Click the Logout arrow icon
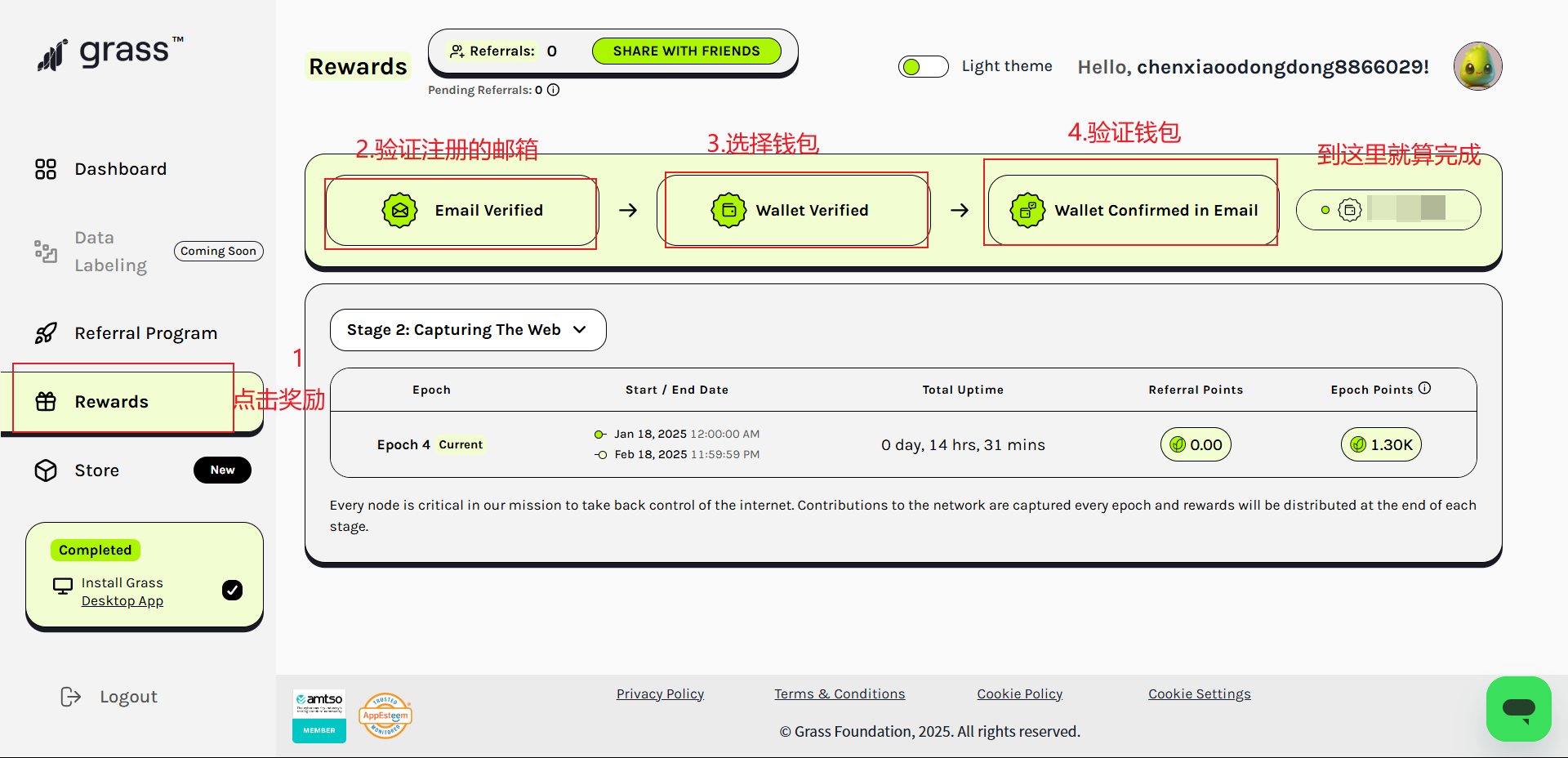This screenshot has height=758, width=1568. pyautogui.click(x=71, y=697)
